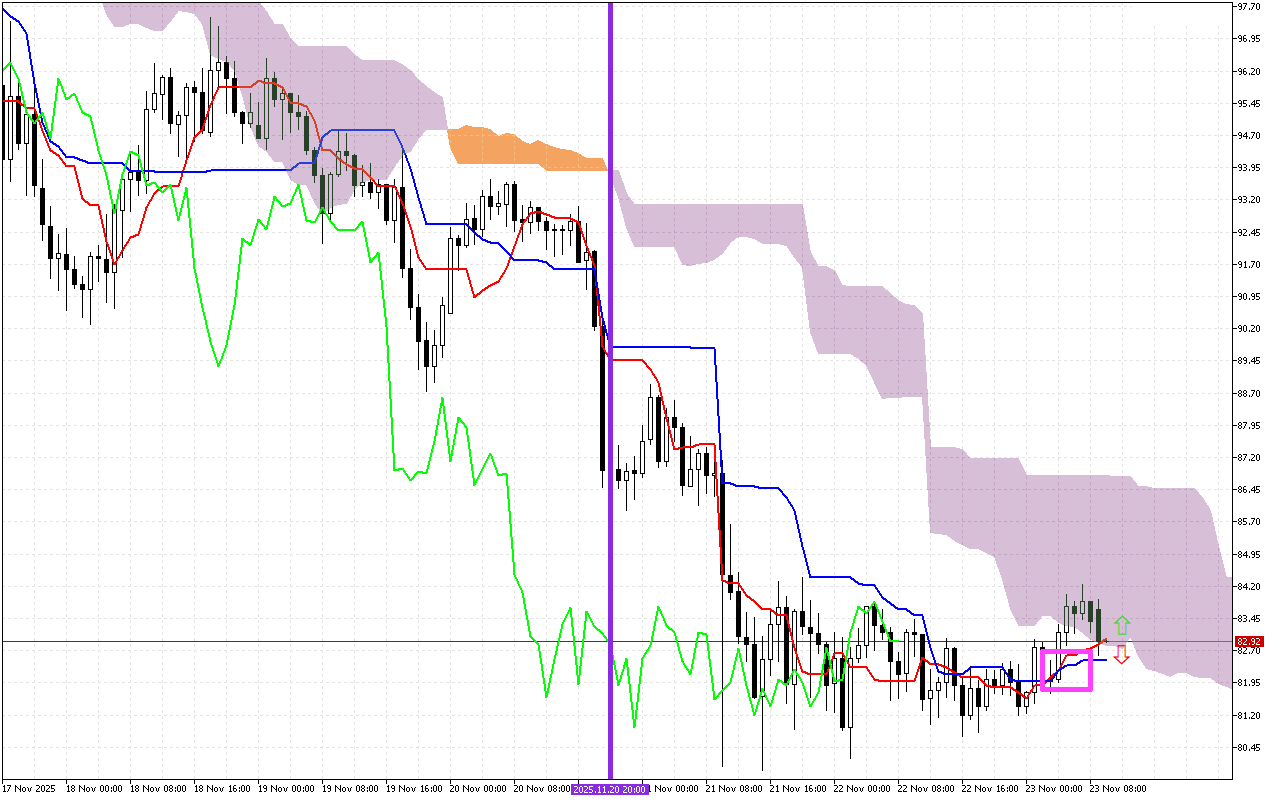Image resolution: width=1280 pixels, height=800 pixels.
Task: Click the 90.20 price axis label
Action: [x=1248, y=328]
